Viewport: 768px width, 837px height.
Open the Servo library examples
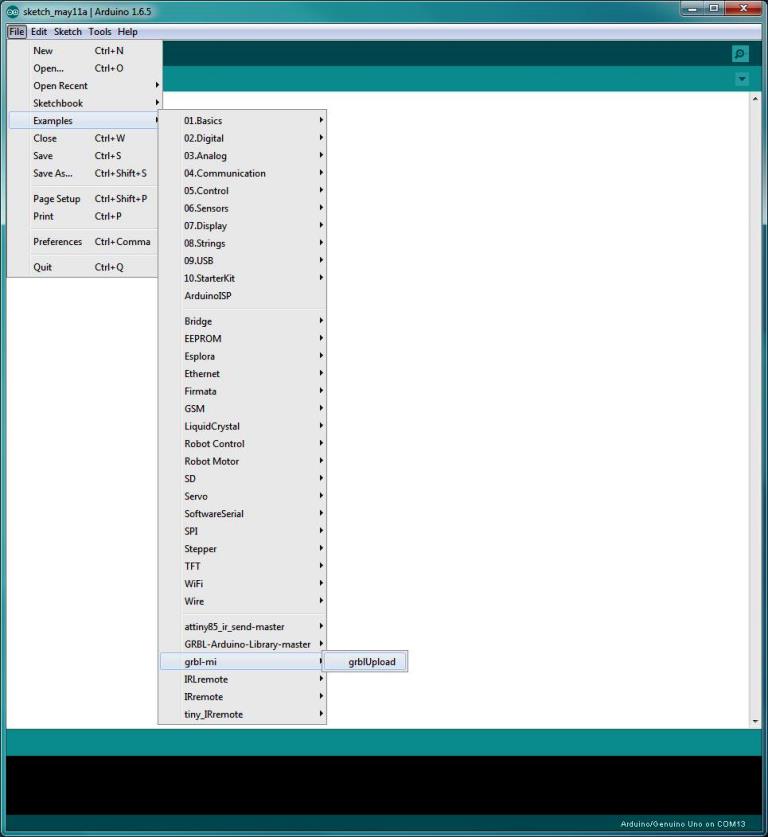(242, 496)
